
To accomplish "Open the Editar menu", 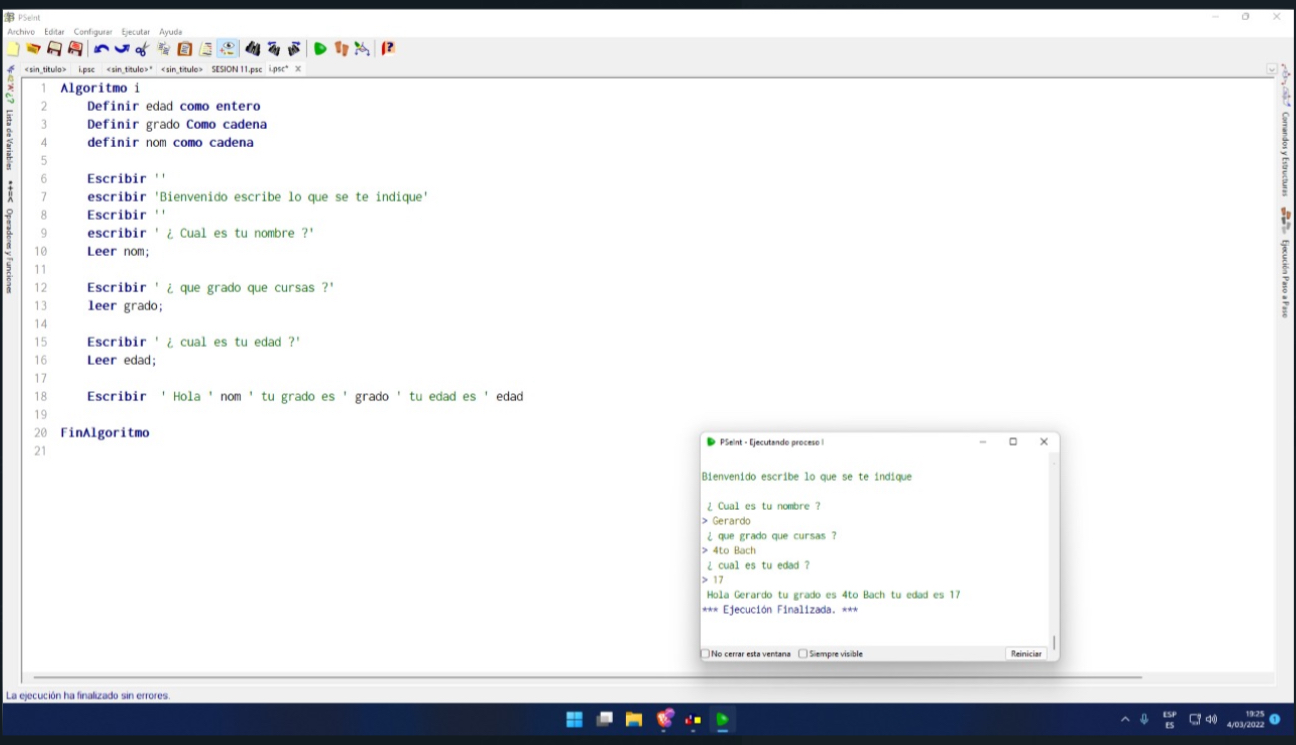I will pos(54,32).
